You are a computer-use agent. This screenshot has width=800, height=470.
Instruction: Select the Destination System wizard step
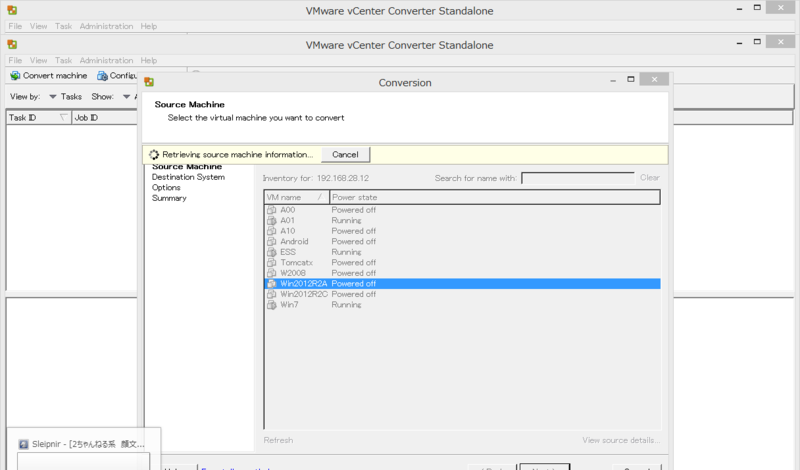point(188,177)
